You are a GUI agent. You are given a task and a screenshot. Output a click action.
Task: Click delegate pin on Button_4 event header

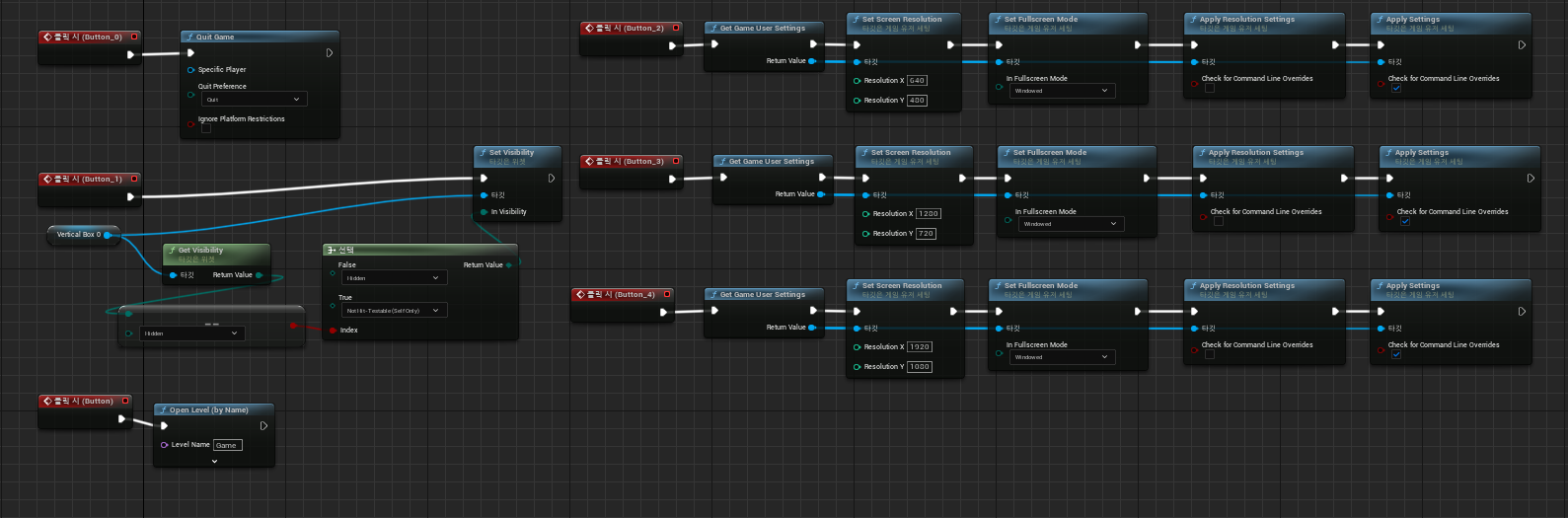[x=668, y=294]
